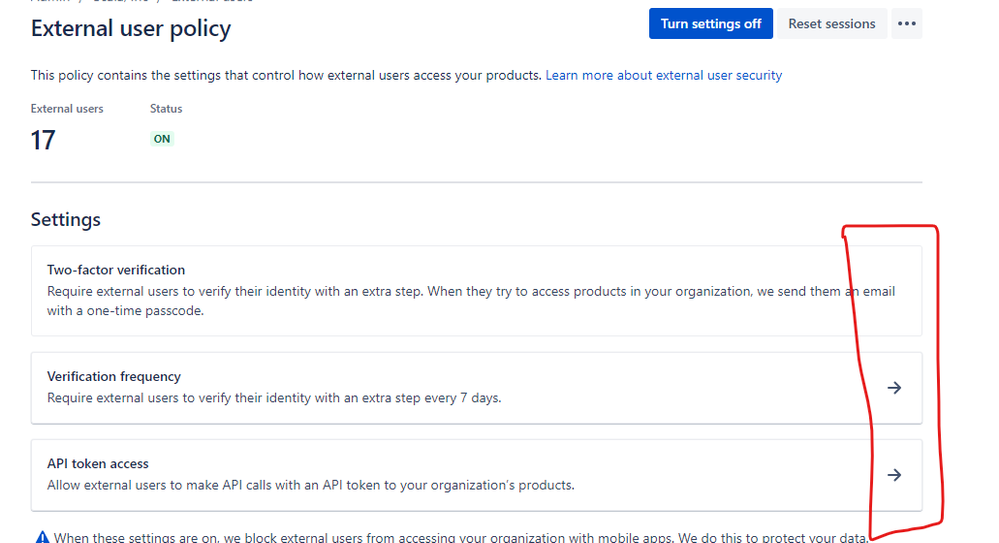Click the external users count 17
Image resolution: width=999 pixels, height=543 pixels.
coord(43,140)
